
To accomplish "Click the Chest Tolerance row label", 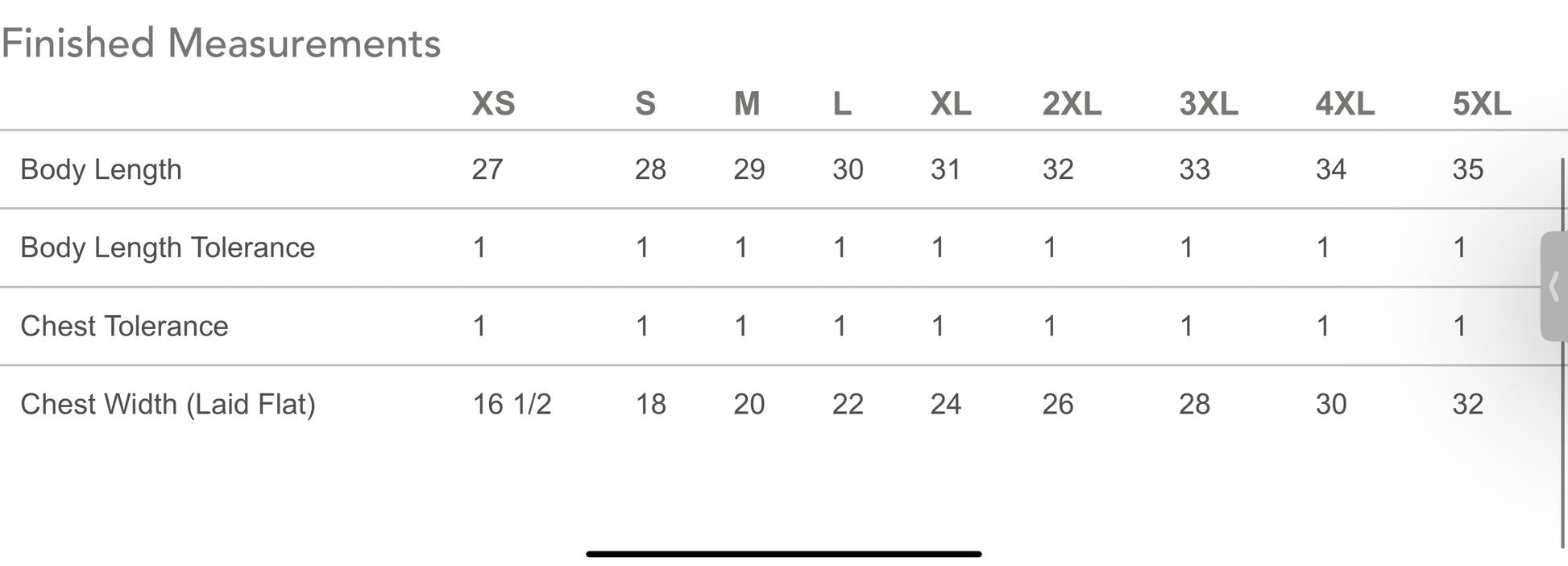I will pyautogui.click(x=124, y=326).
